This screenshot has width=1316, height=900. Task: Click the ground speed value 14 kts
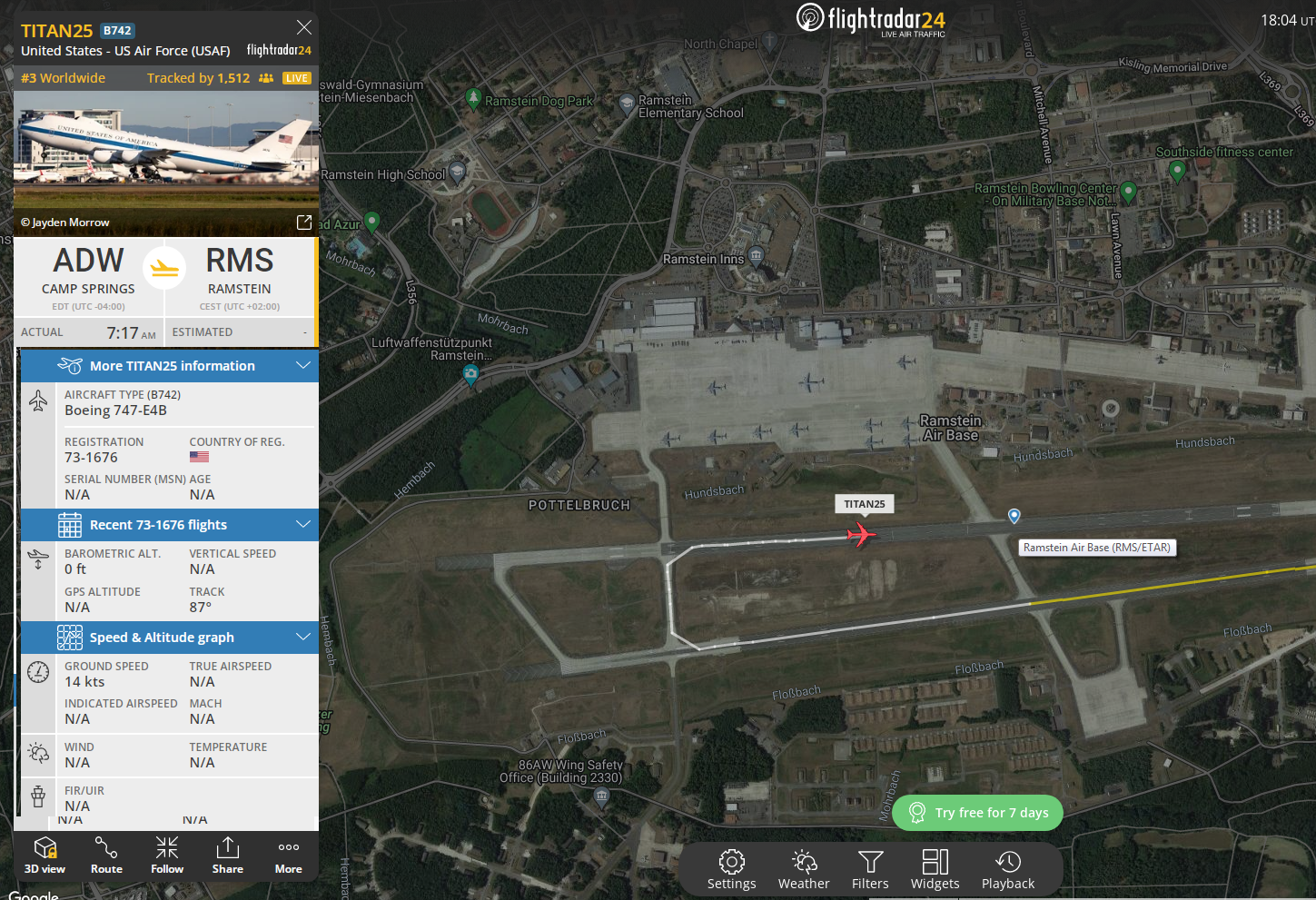tap(84, 682)
